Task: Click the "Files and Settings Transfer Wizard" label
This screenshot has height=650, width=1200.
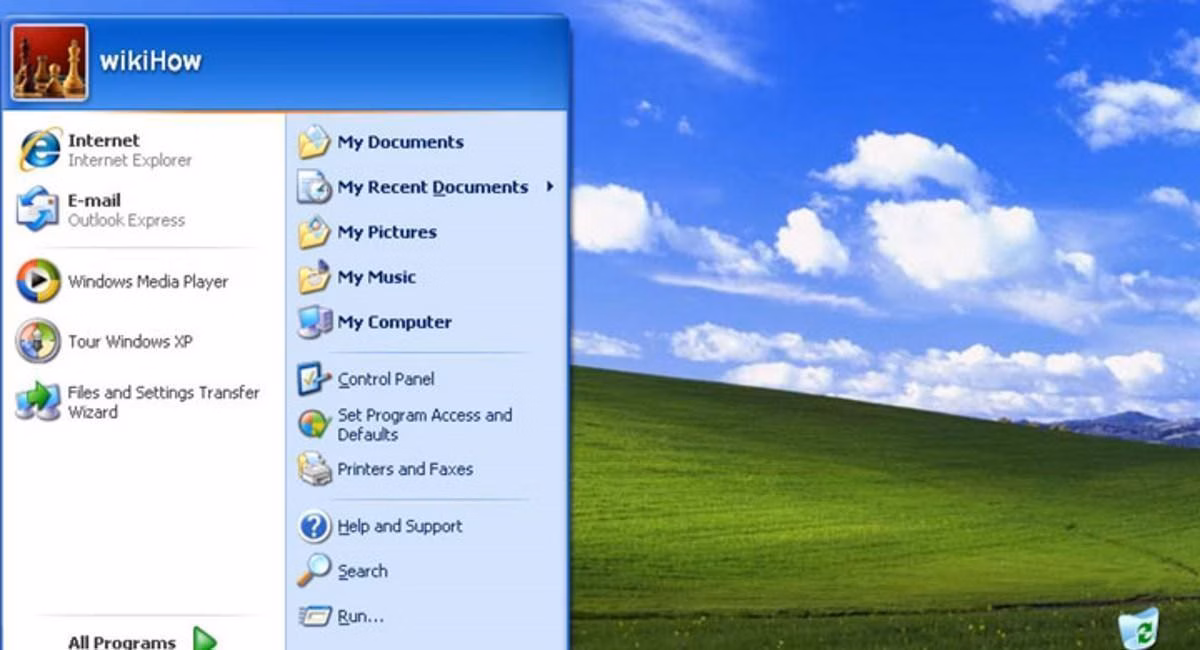Action: [x=164, y=402]
